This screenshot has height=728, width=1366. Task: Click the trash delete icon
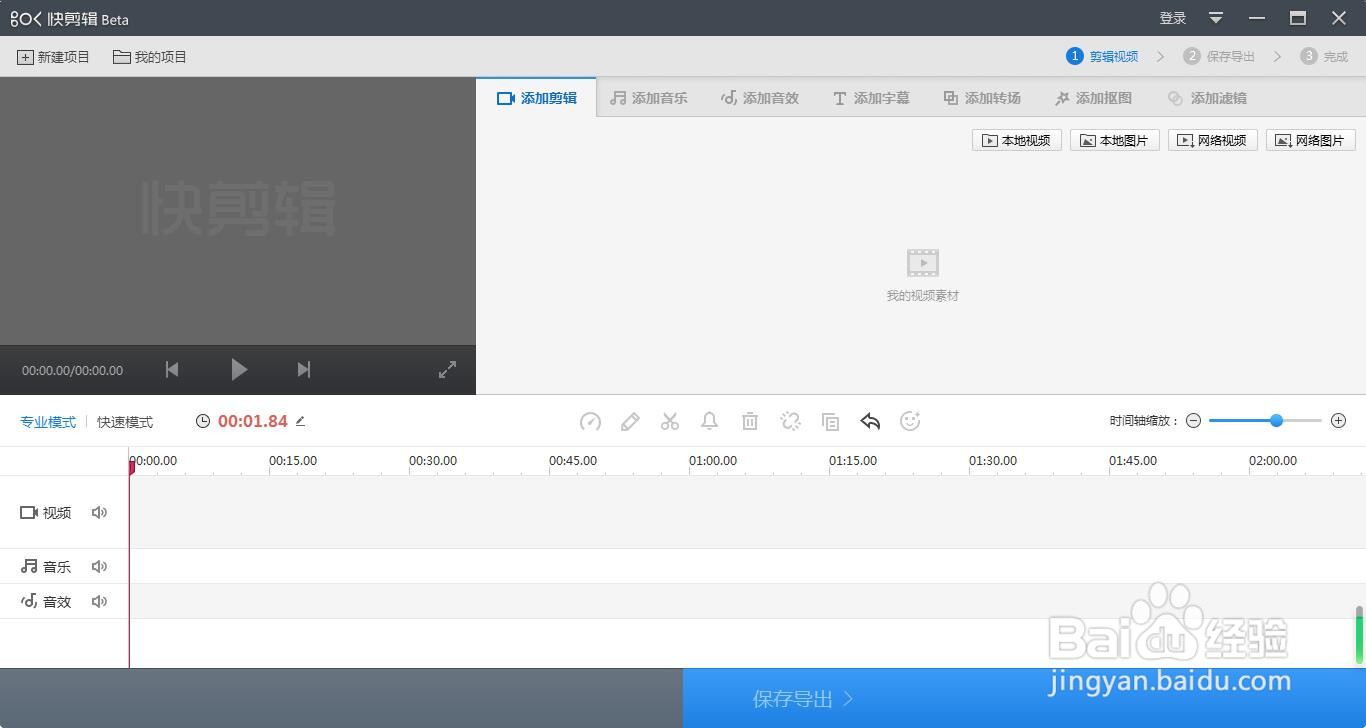tap(750, 421)
